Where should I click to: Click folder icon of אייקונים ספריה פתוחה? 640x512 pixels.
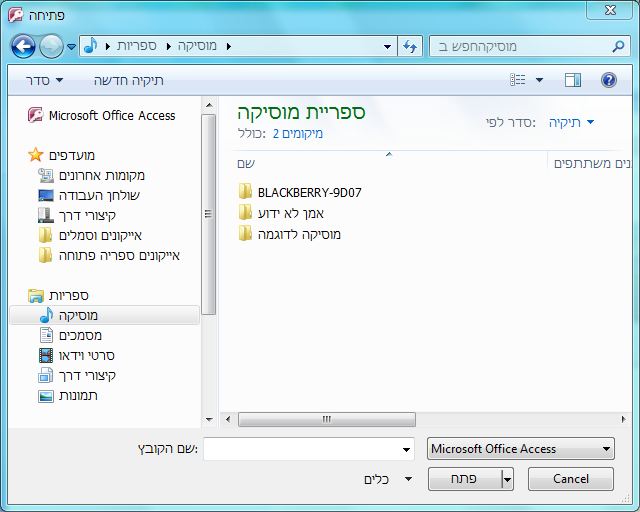(x=45, y=255)
